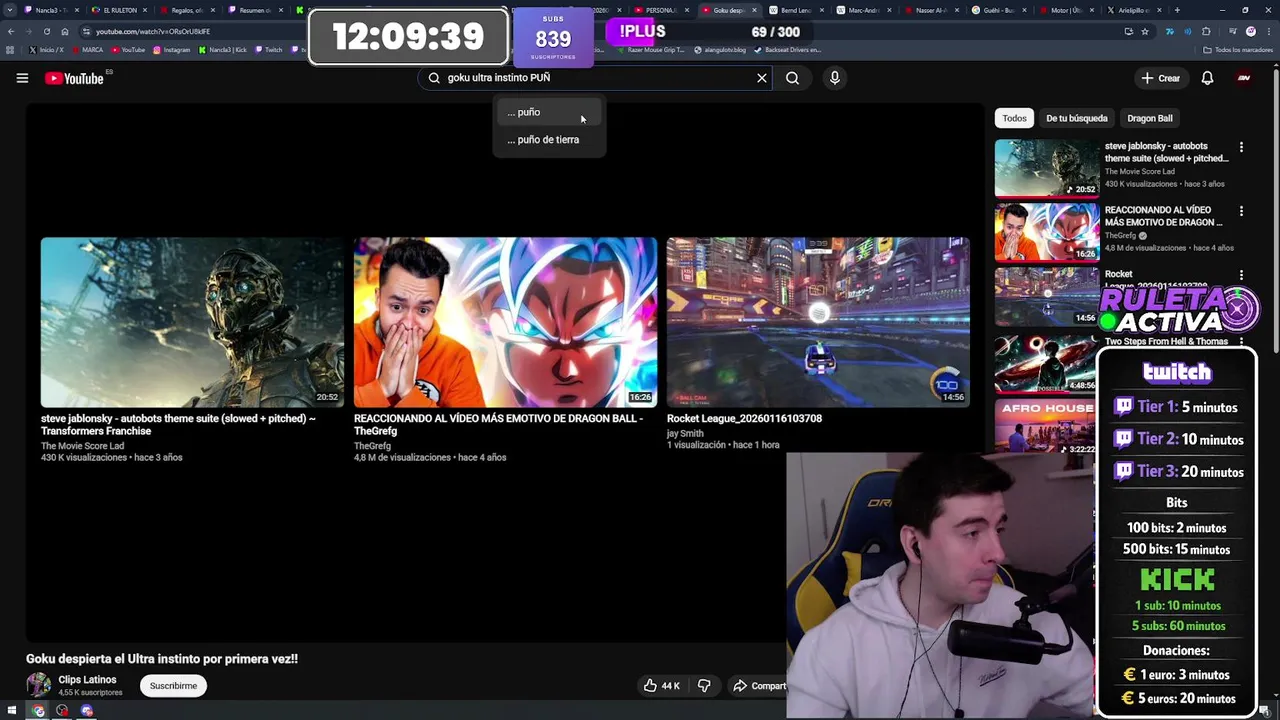Select De tu búsqueda filter chip

(x=1076, y=118)
